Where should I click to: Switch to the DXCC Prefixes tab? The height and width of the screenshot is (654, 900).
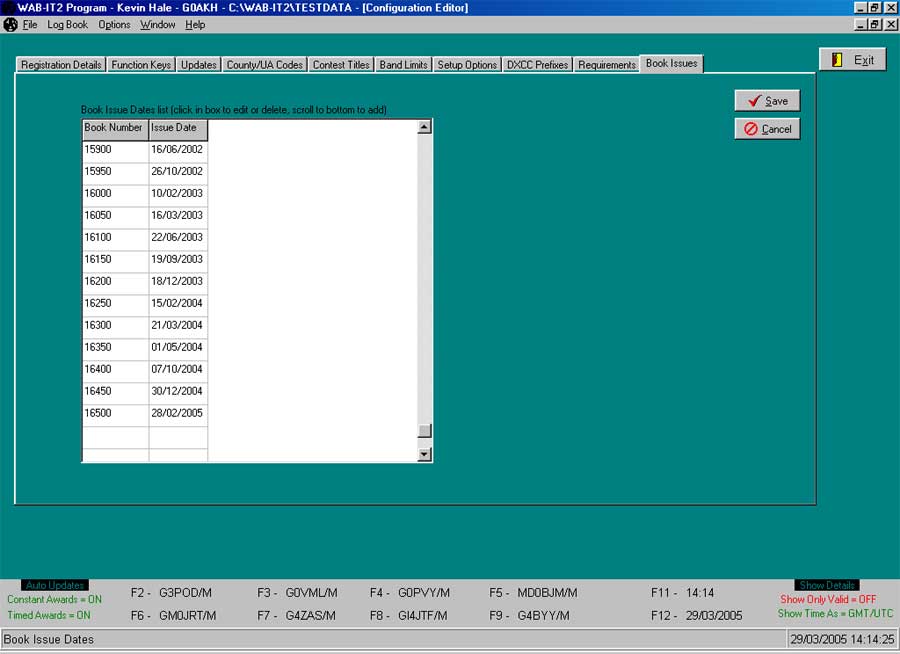[537, 63]
